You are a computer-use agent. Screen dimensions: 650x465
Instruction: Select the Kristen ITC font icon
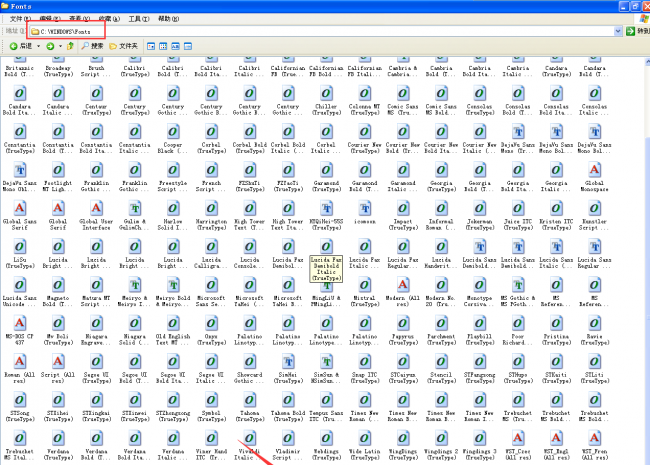(x=556, y=208)
